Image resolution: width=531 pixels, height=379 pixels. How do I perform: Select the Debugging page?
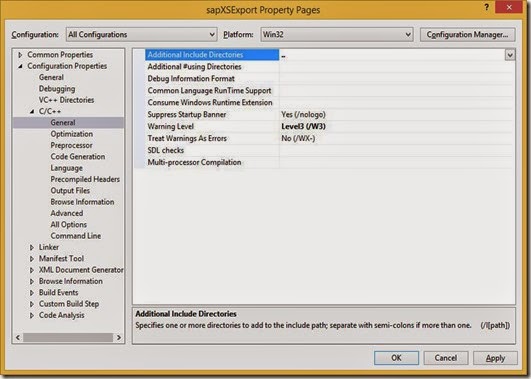coord(57,89)
